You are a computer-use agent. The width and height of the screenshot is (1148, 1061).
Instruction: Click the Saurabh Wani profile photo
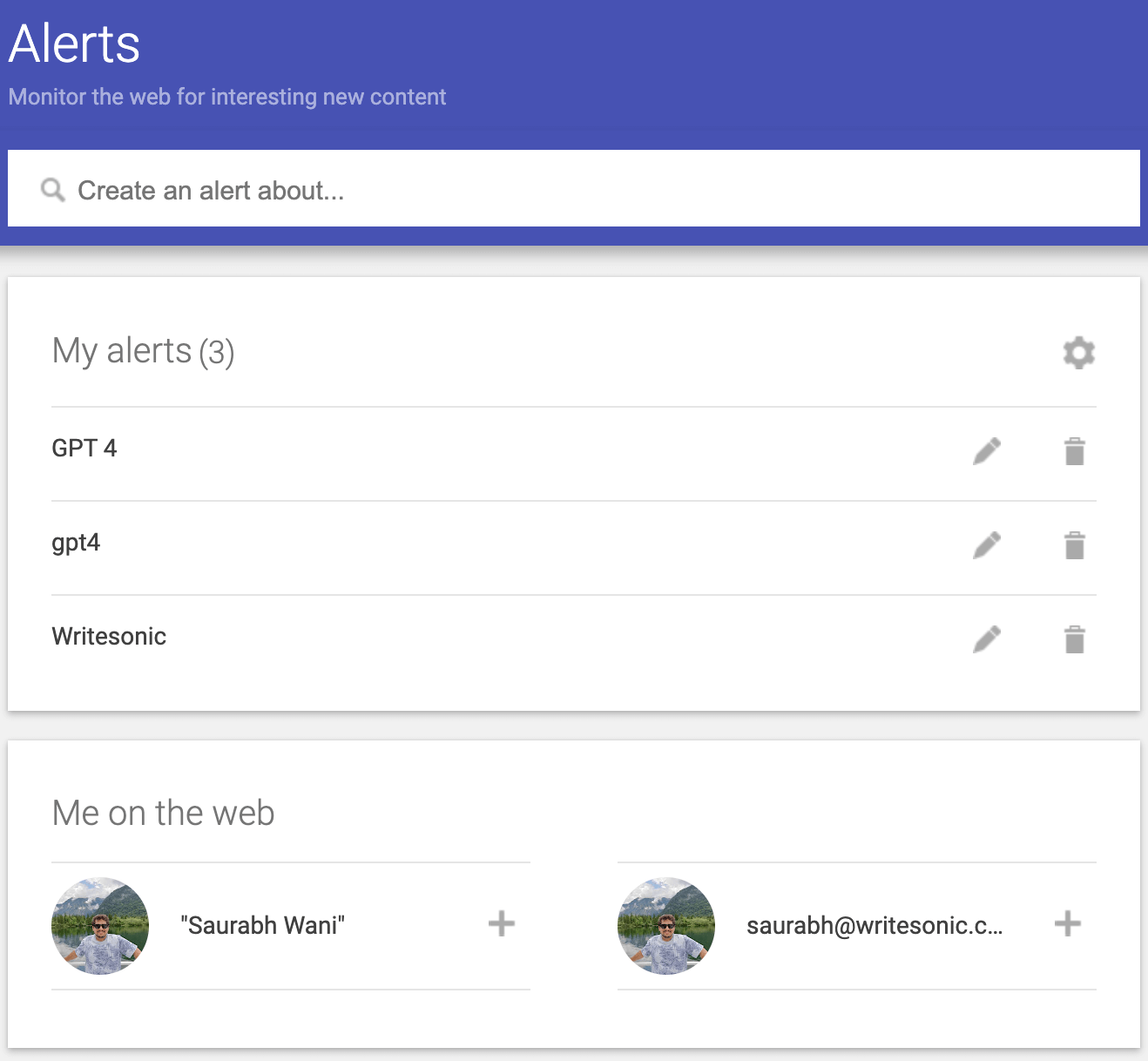[100, 925]
